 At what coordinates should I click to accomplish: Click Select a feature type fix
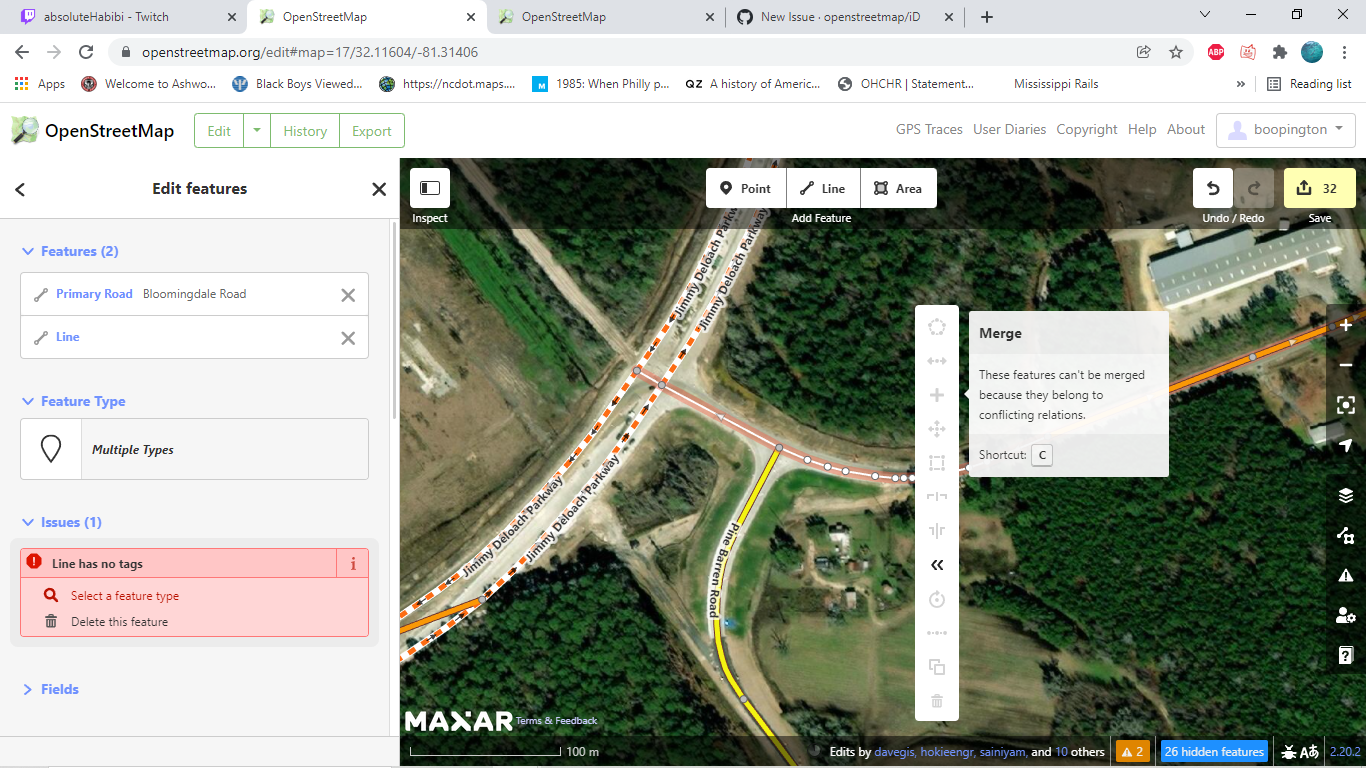125,596
